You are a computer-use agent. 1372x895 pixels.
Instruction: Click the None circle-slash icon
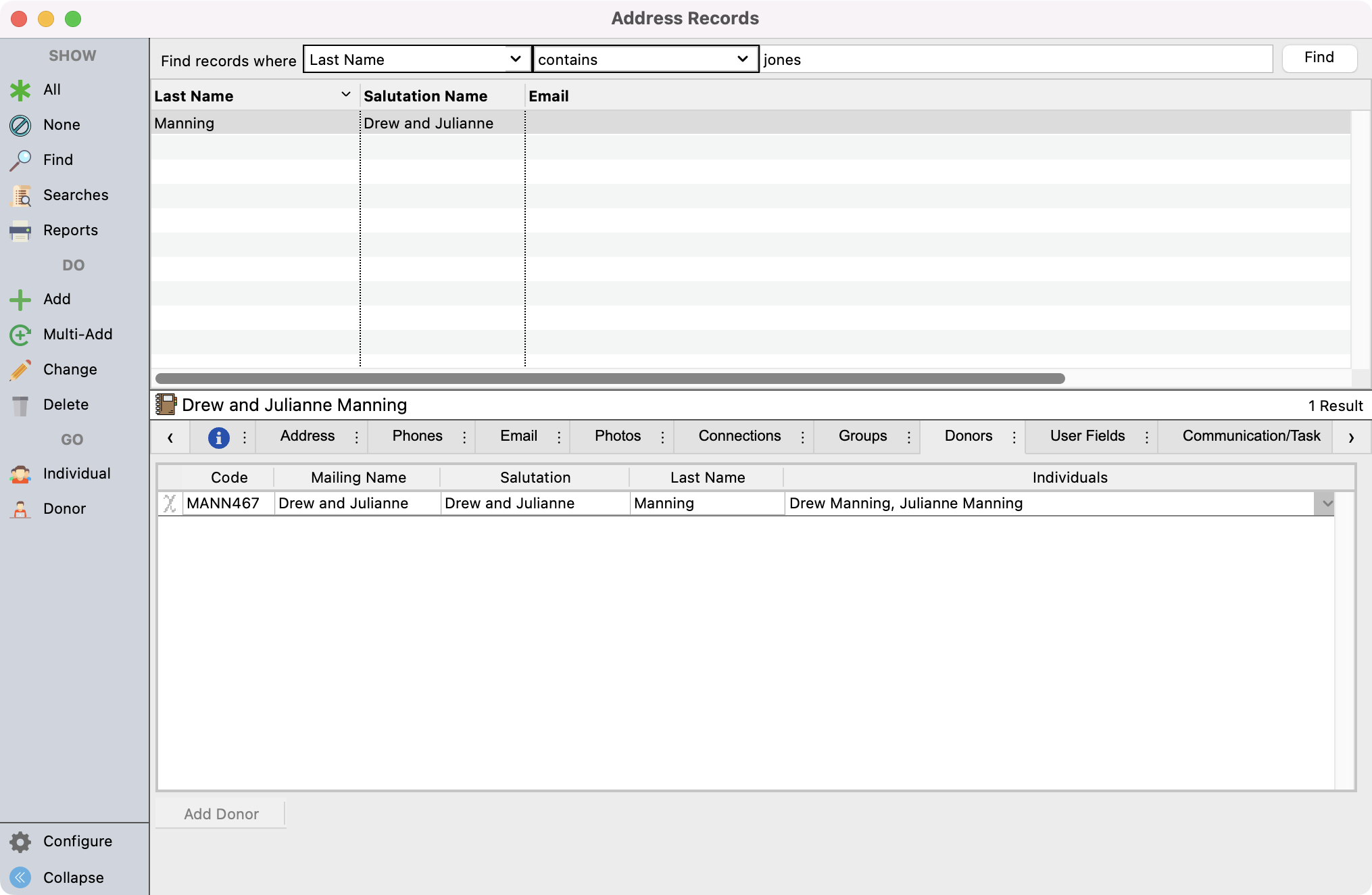click(20, 125)
